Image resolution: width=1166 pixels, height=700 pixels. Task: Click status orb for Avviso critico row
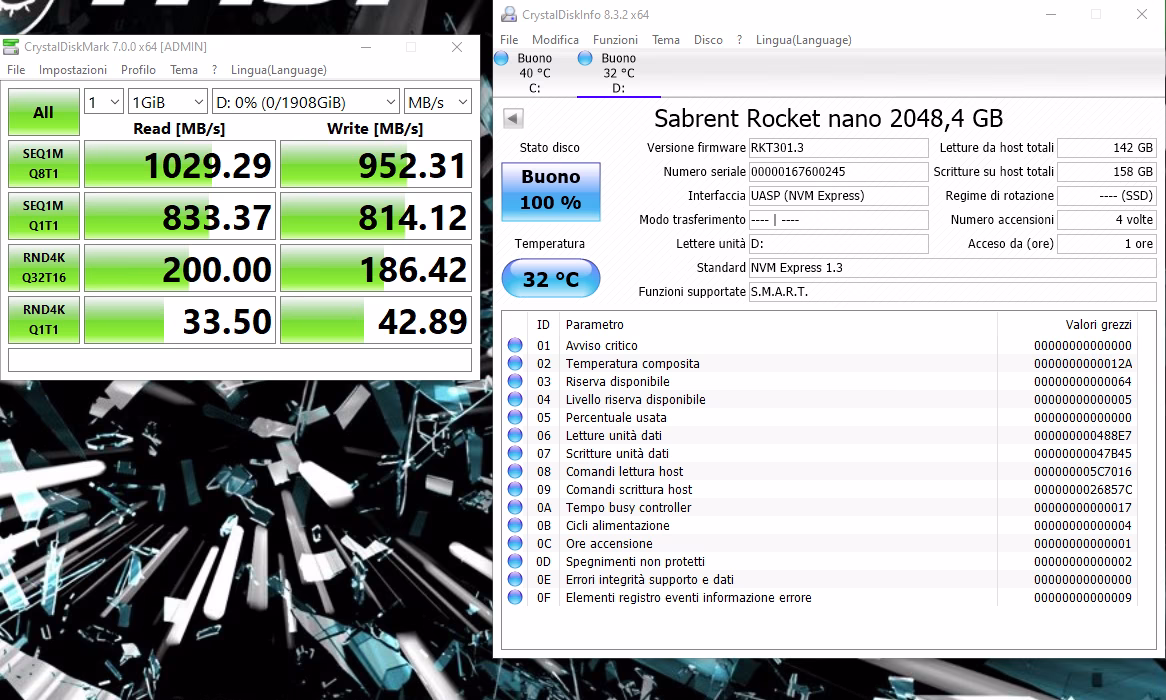coord(515,345)
